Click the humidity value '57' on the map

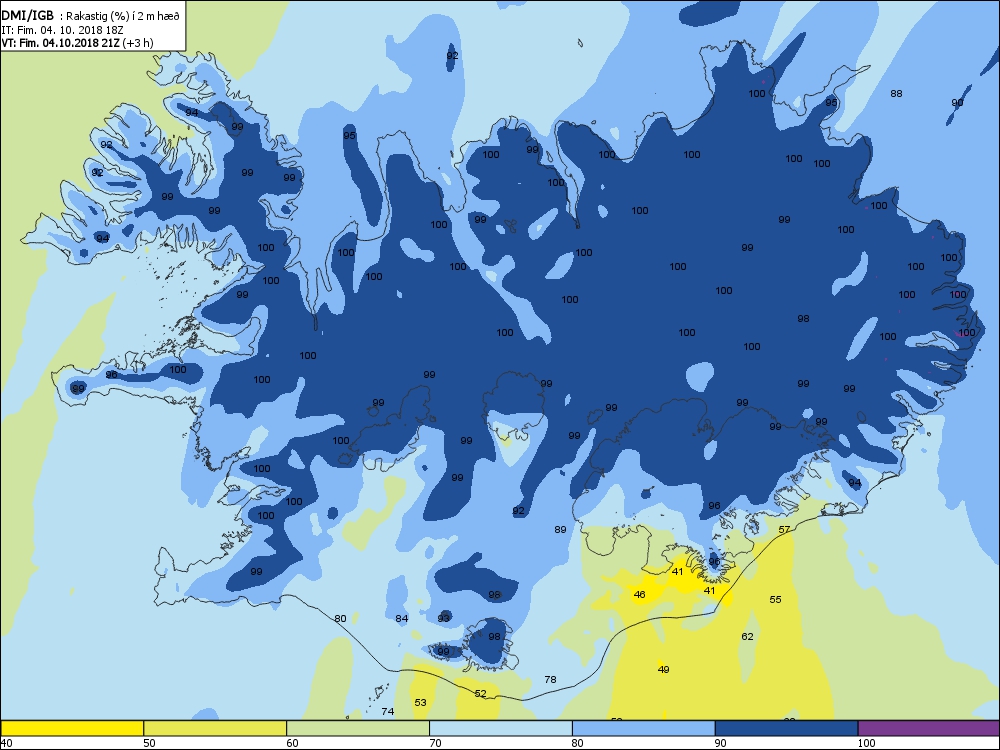pyautogui.click(x=784, y=529)
